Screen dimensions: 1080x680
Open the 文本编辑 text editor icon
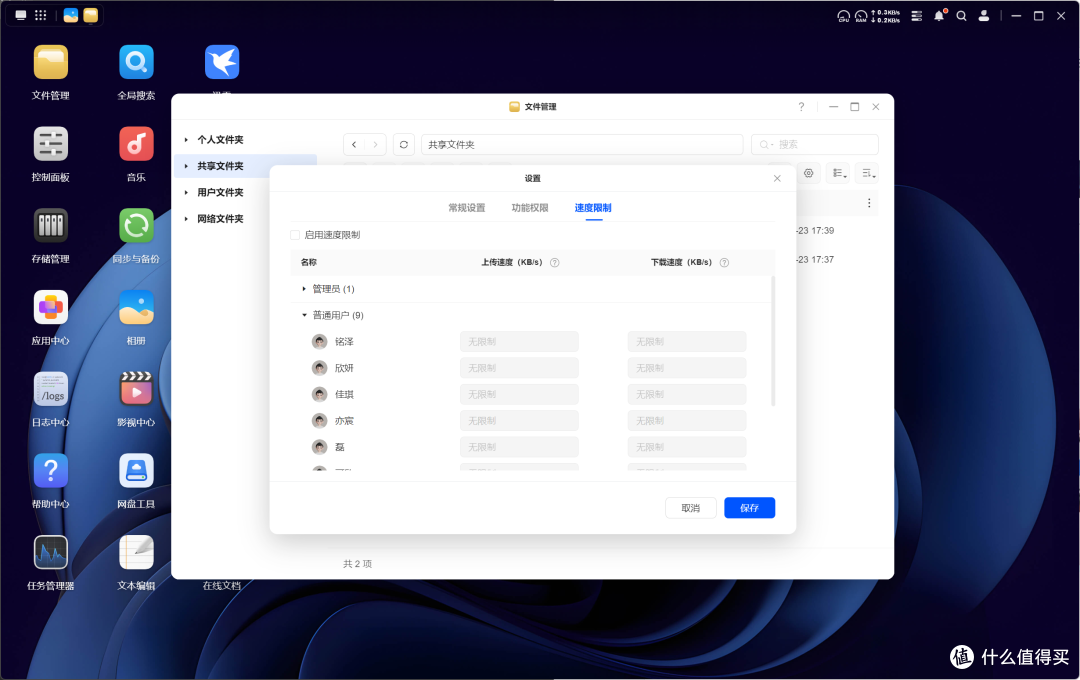[x=136, y=553]
